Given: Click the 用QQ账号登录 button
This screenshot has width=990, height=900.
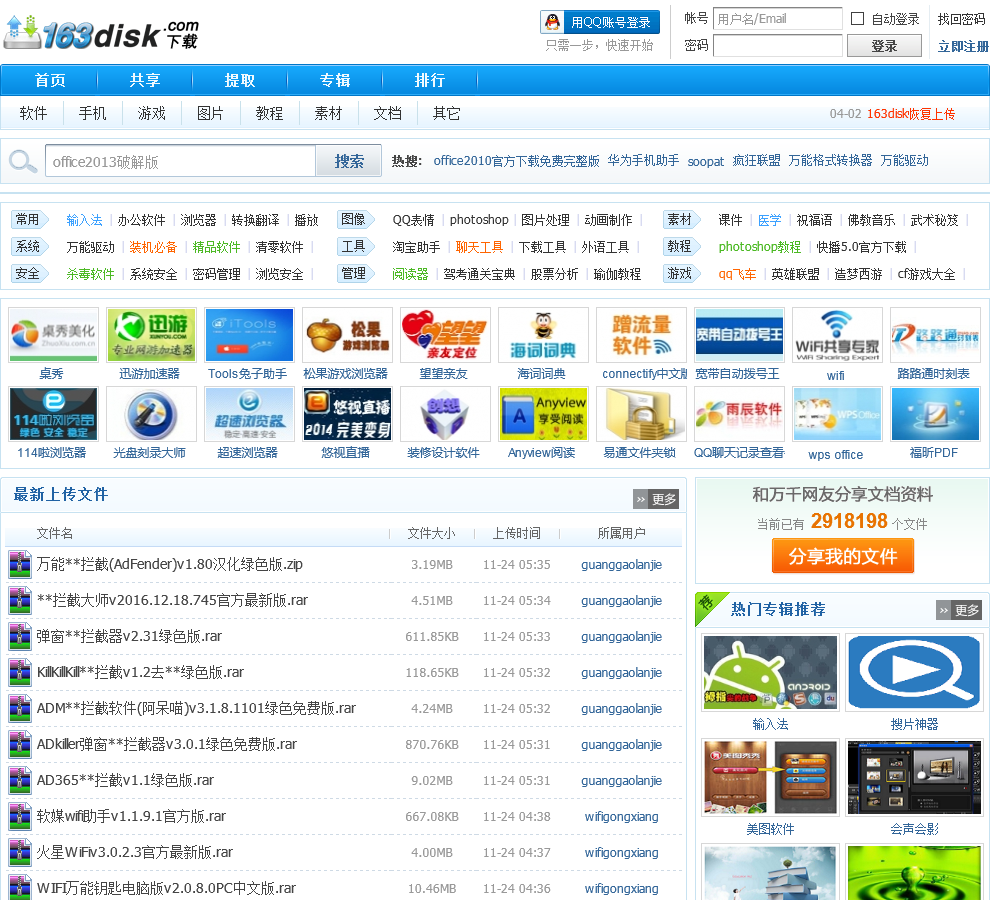Looking at the screenshot, I should [x=600, y=22].
